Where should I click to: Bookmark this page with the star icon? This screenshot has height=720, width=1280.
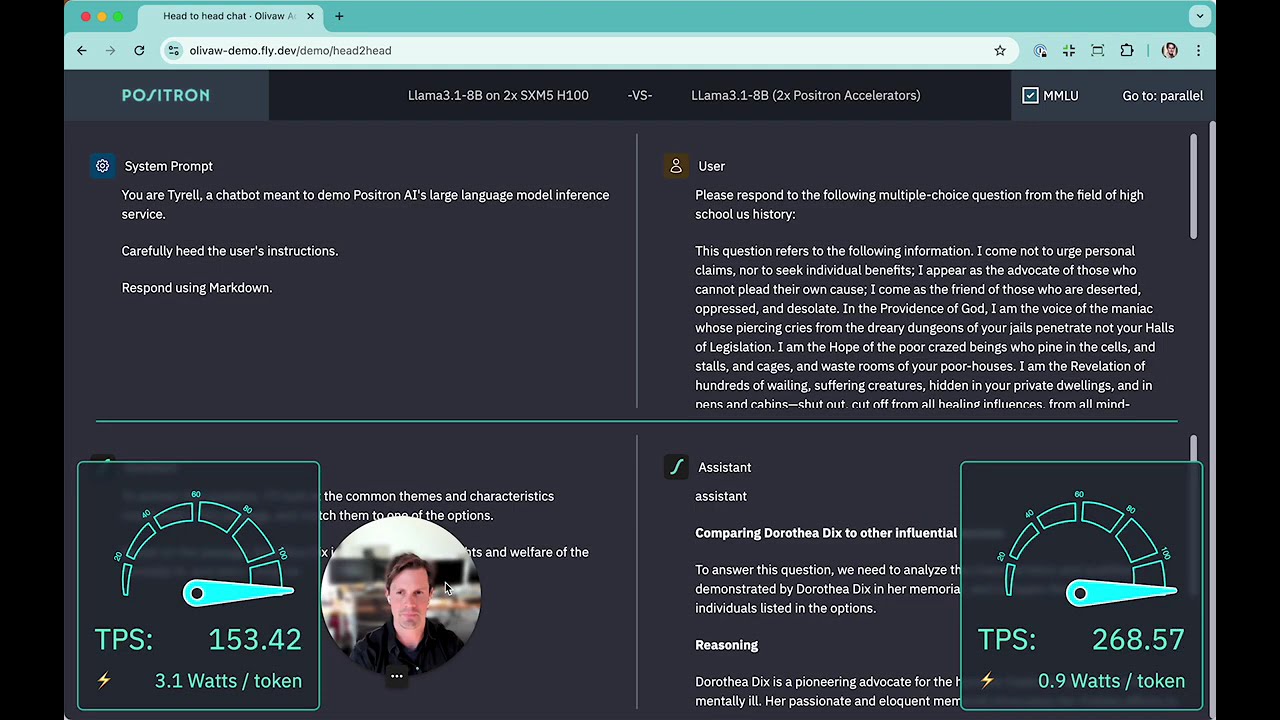click(1000, 50)
